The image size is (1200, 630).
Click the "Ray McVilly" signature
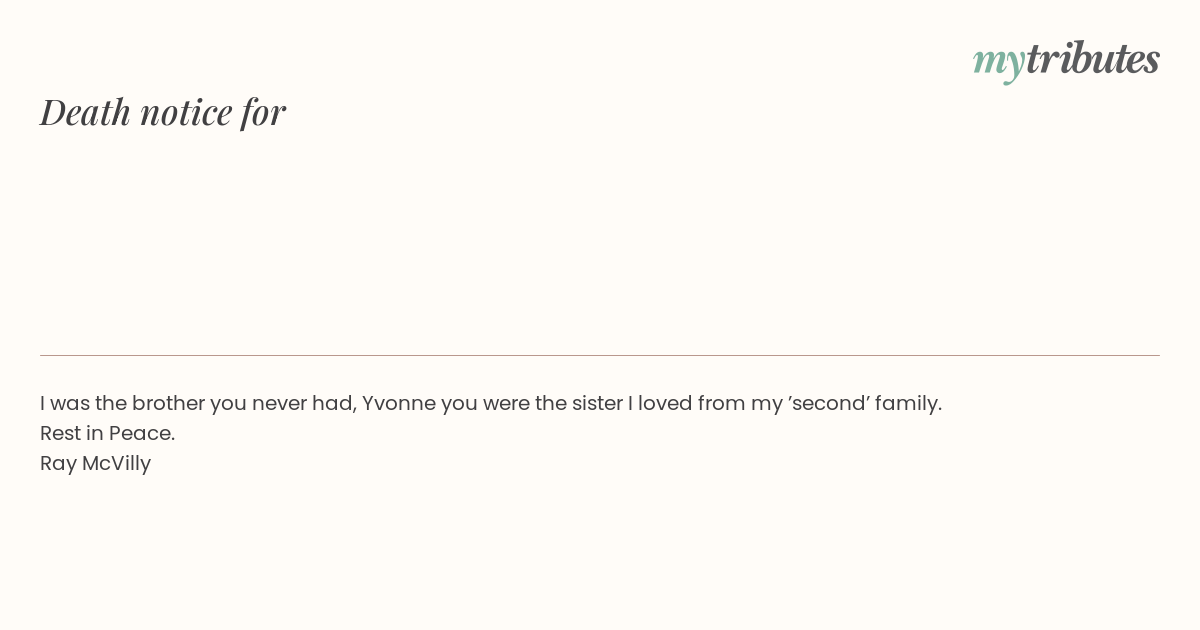tap(96, 464)
